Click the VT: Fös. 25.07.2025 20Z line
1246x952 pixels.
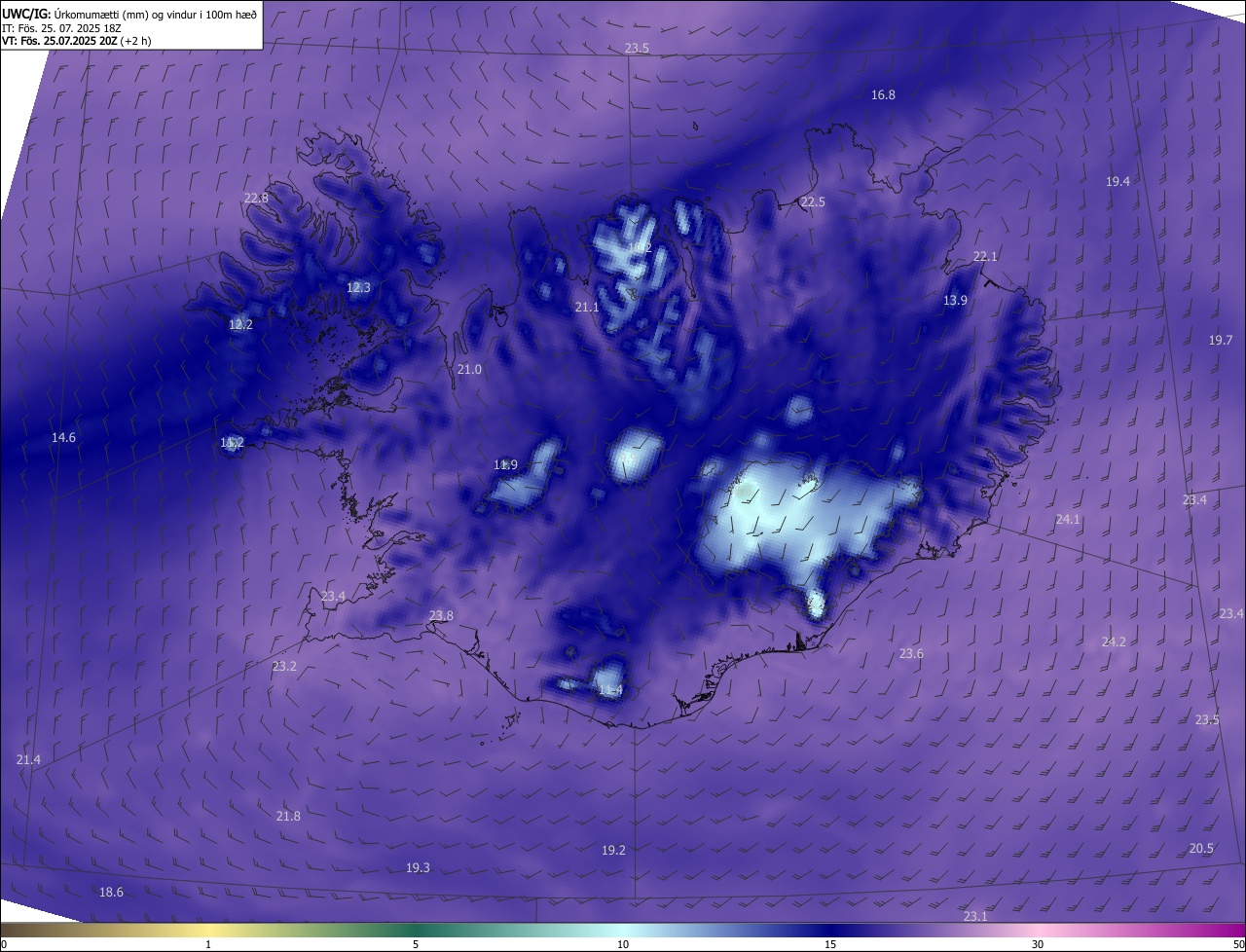coord(76,41)
